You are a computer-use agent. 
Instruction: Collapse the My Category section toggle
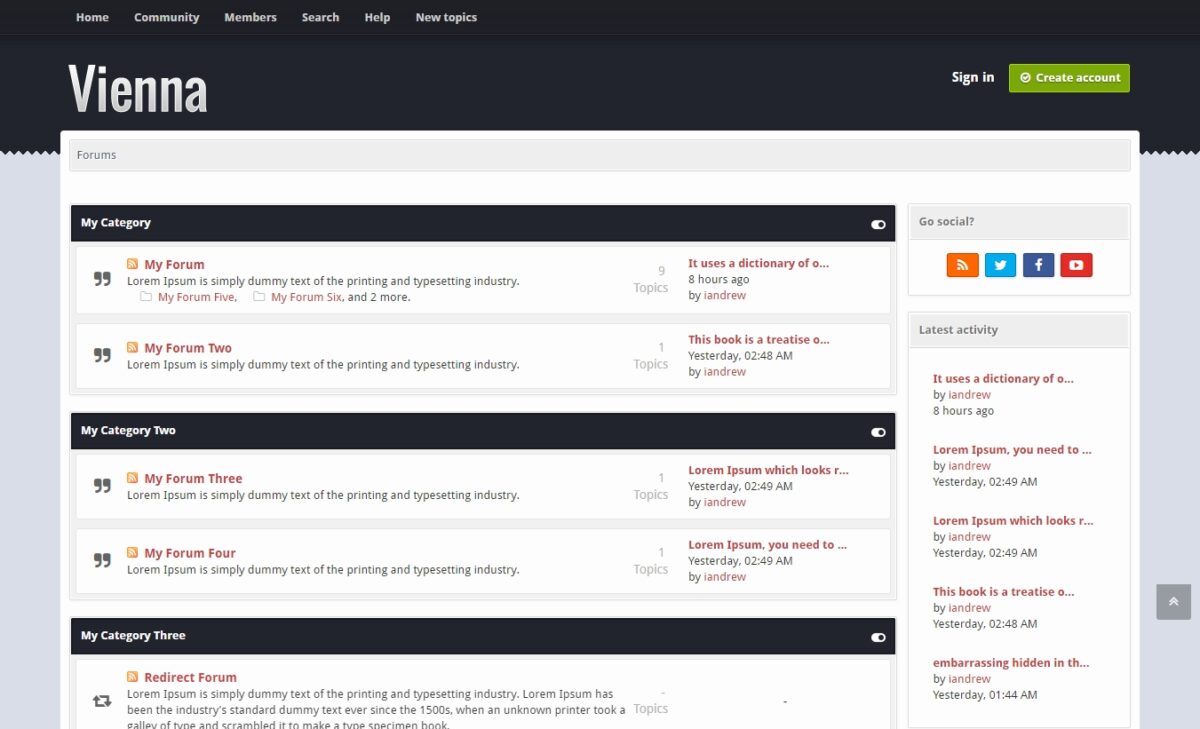click(878, 223)
